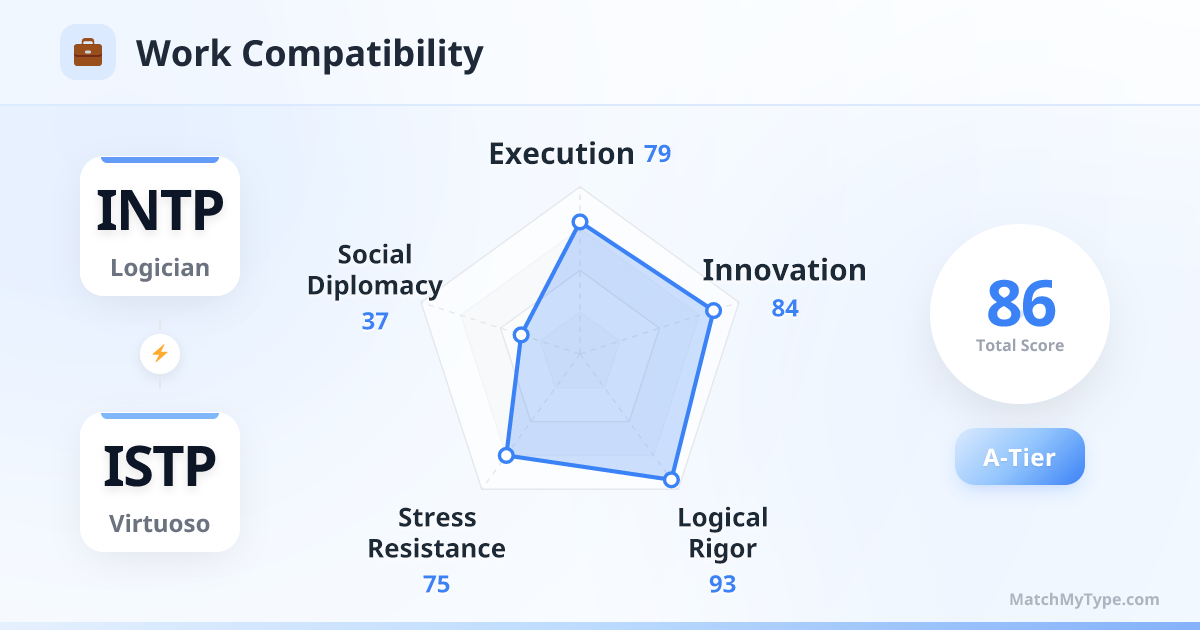
Task: Click the Social Diplomacy score 37
Action: [375, 322]
